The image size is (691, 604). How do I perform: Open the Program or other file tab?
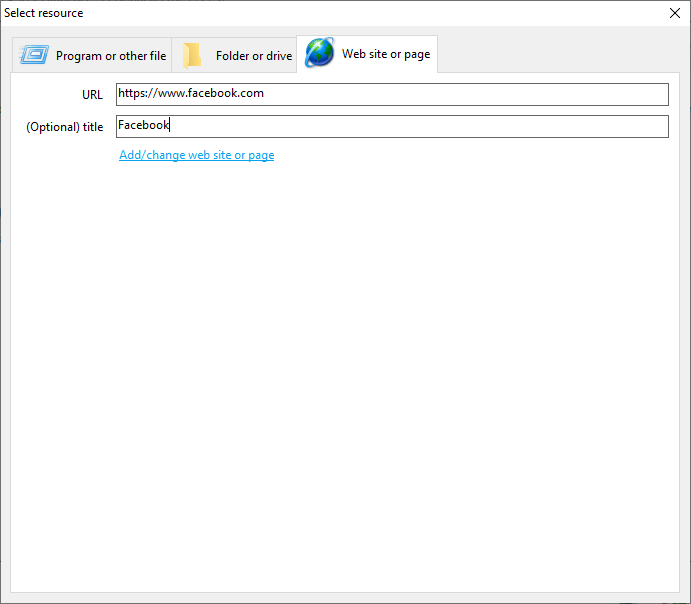coord(92,56)
